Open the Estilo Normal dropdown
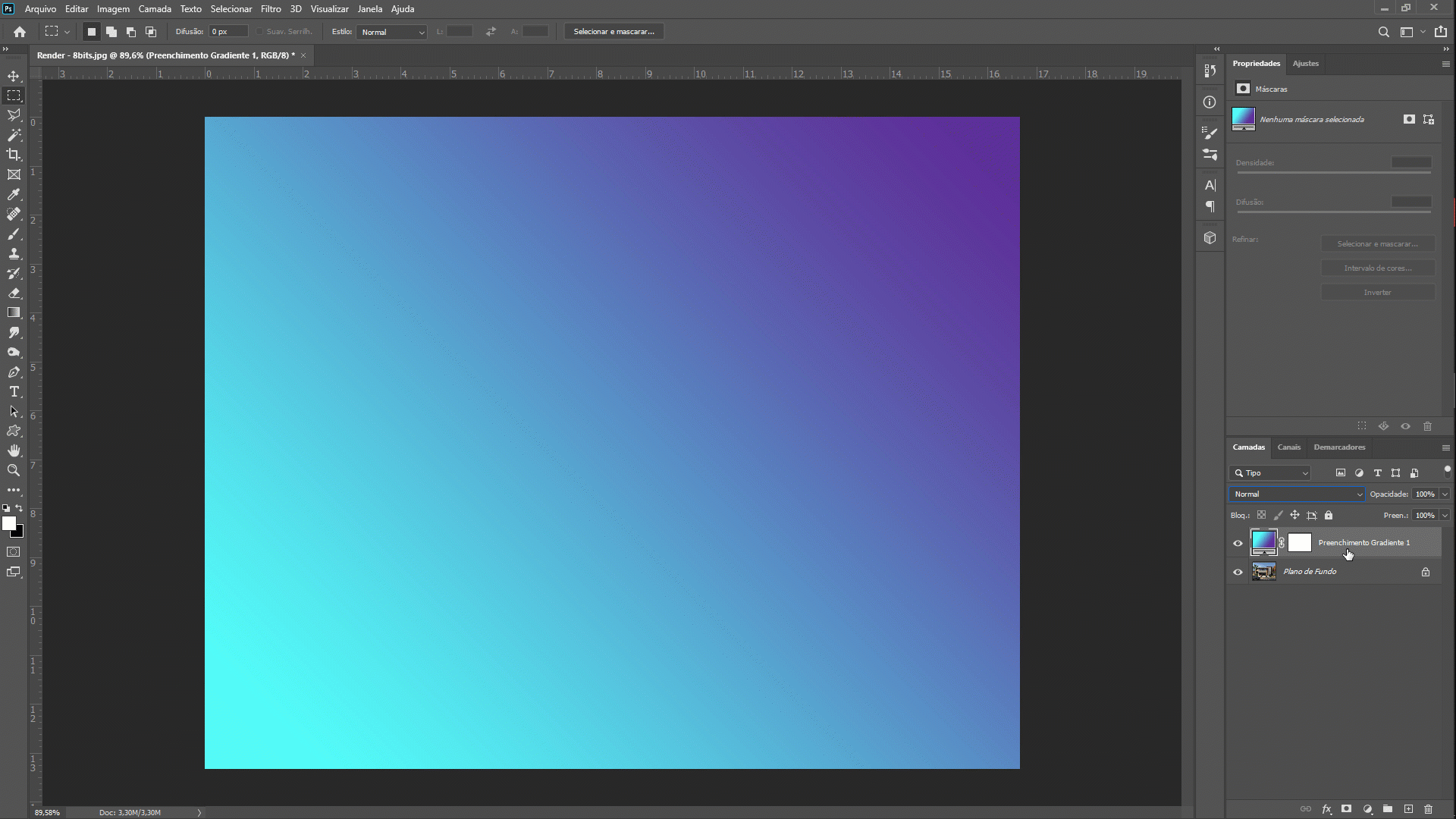The height and width of the screenshot is (819, 1456). pos(392,32)
